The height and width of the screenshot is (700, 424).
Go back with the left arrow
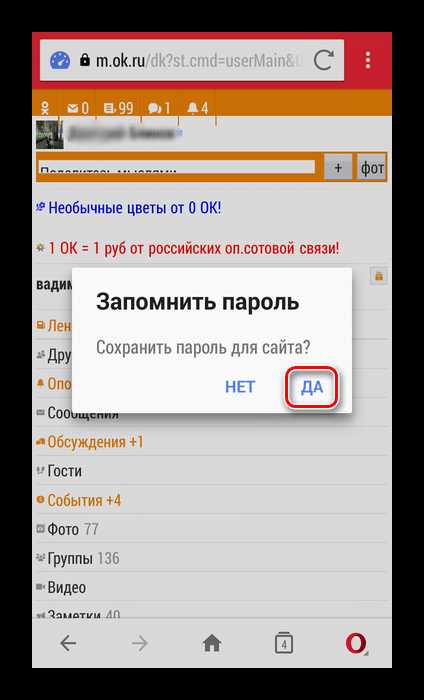point(68,643)
